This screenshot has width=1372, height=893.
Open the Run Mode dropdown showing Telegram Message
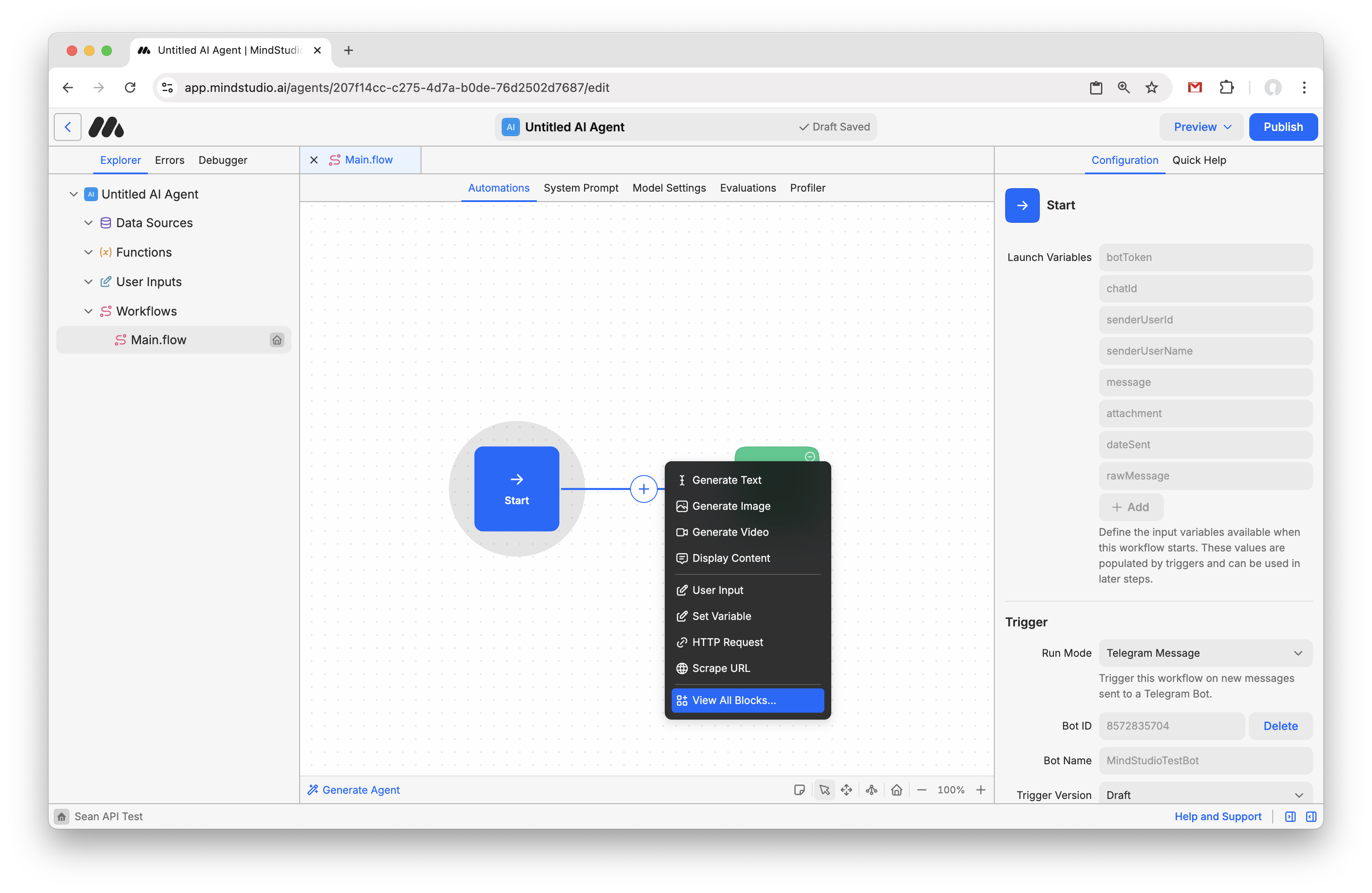coord(1205,653)
